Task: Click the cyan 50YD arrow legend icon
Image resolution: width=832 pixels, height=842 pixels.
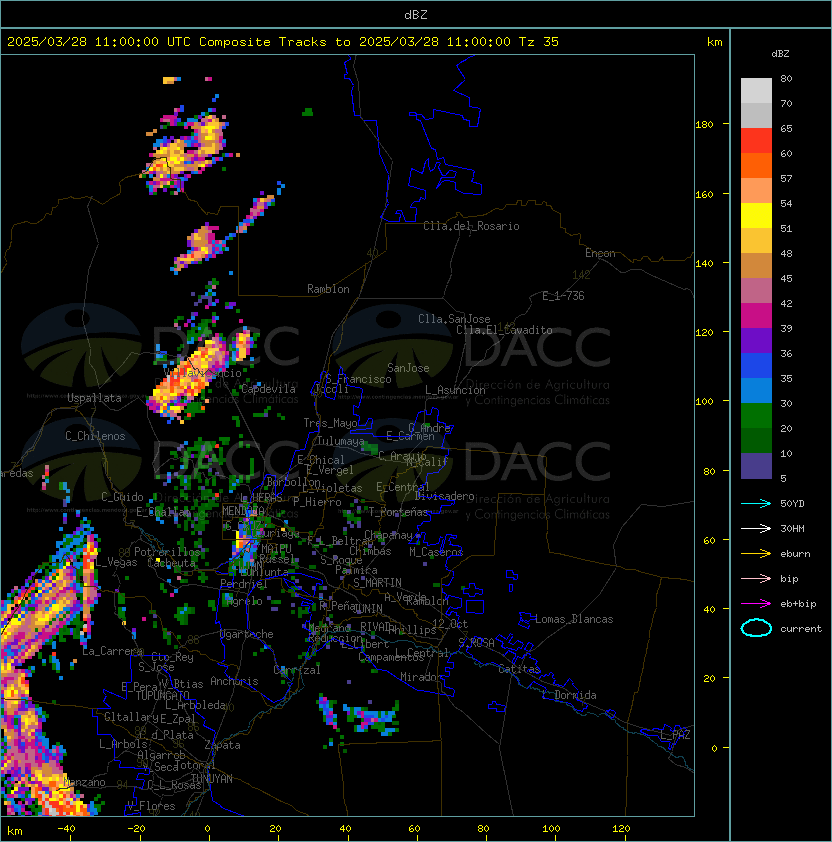Action: tap(756, 503)
